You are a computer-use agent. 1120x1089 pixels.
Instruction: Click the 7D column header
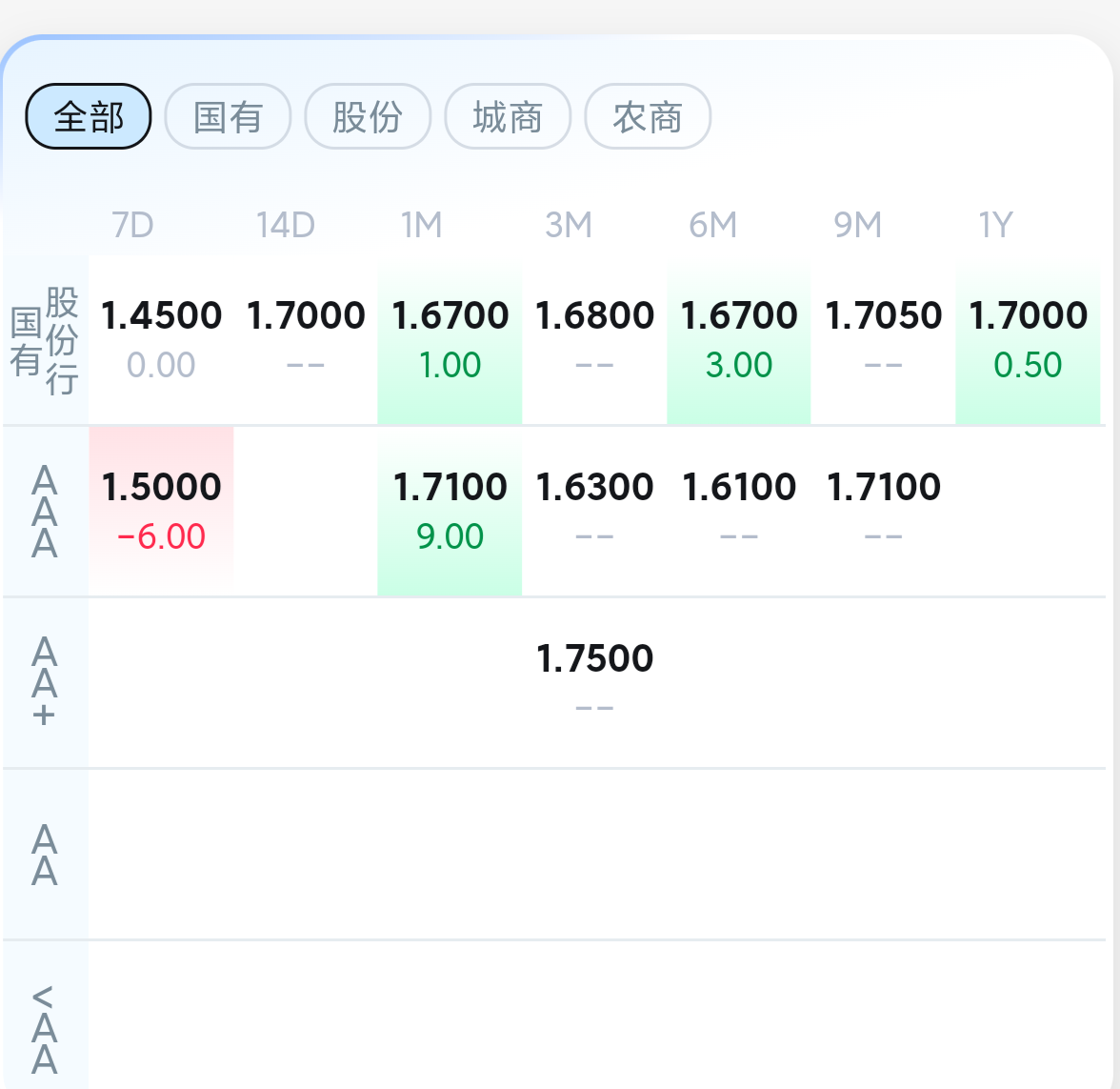pyautogui.click(x=132, y=225)
